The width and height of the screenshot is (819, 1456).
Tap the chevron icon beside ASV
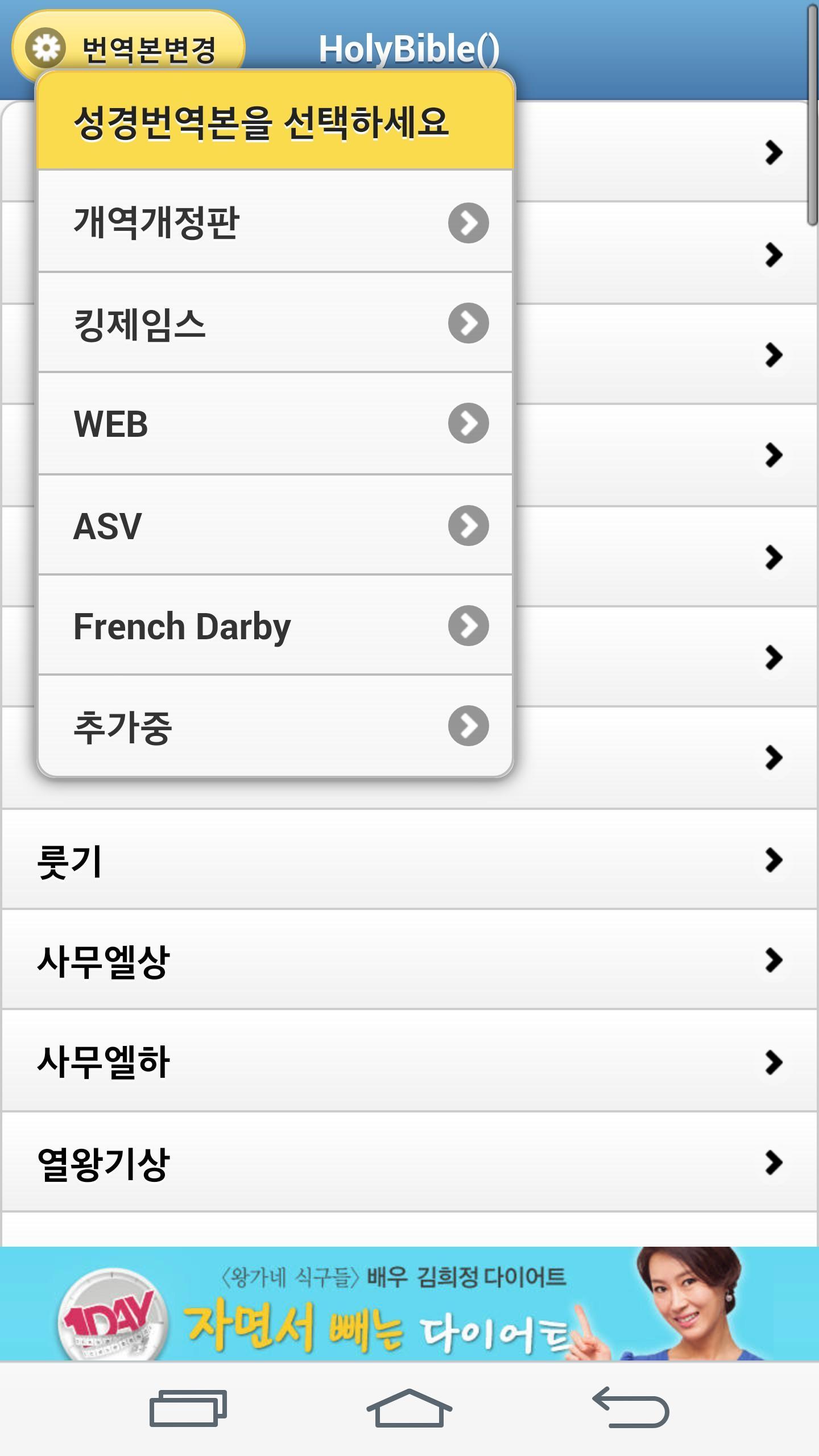pyautogui.click(x=468, y=526)
